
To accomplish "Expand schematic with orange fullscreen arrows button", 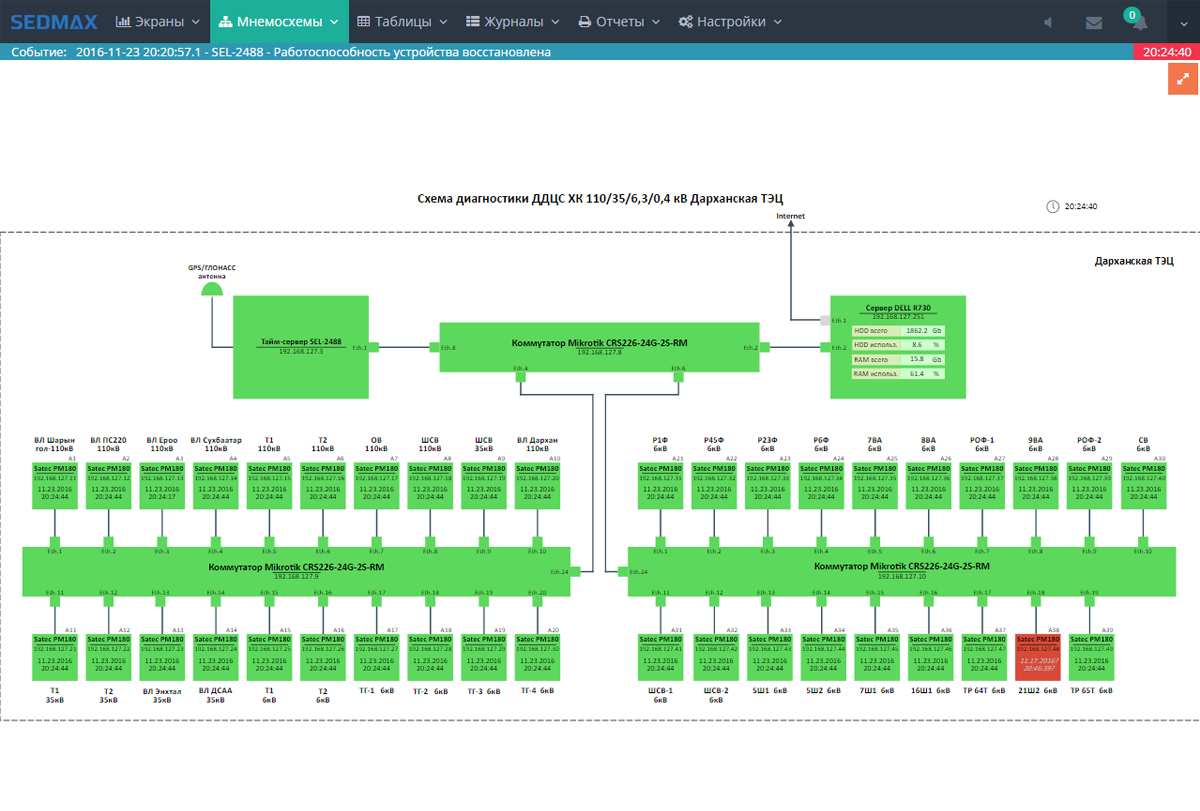I will pos(1183,79).
